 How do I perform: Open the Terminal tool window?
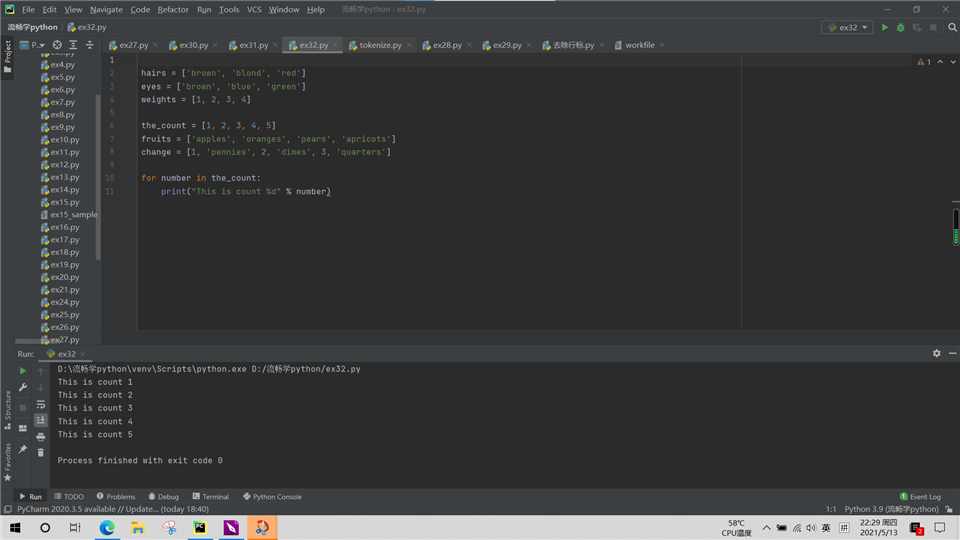point(211,497)
